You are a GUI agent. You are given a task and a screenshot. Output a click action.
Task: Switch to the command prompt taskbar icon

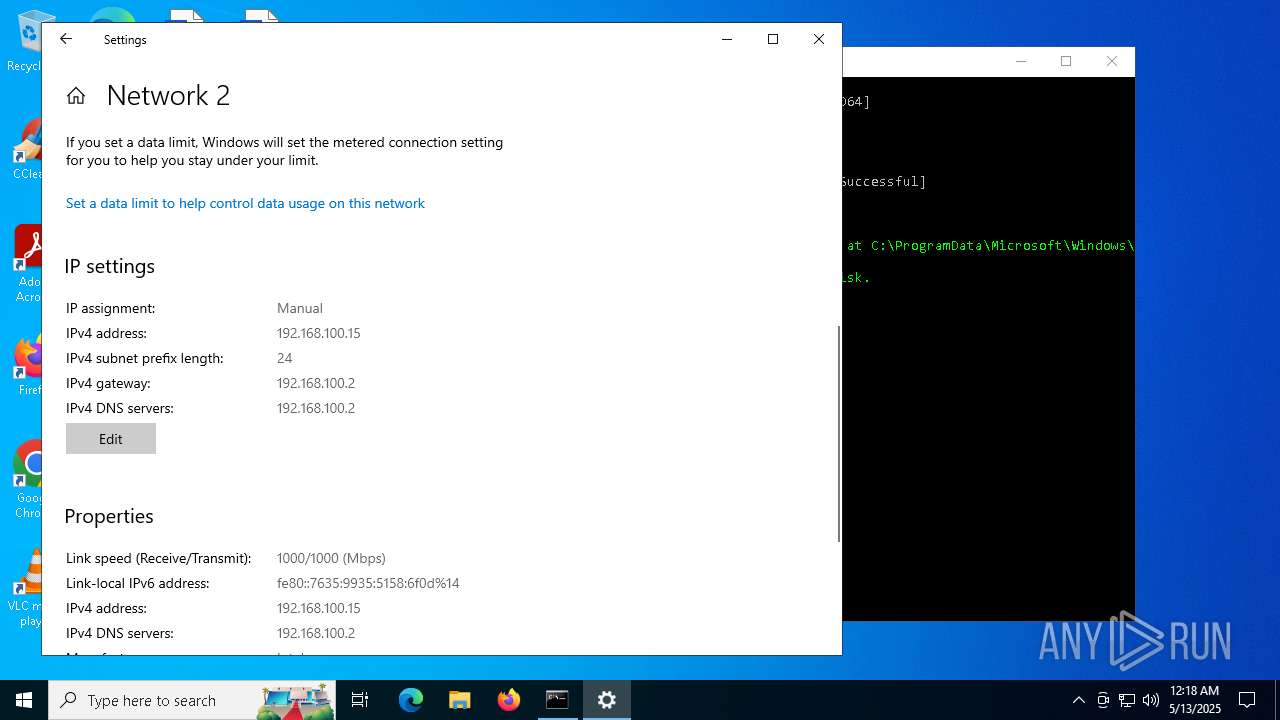[557, 700]
